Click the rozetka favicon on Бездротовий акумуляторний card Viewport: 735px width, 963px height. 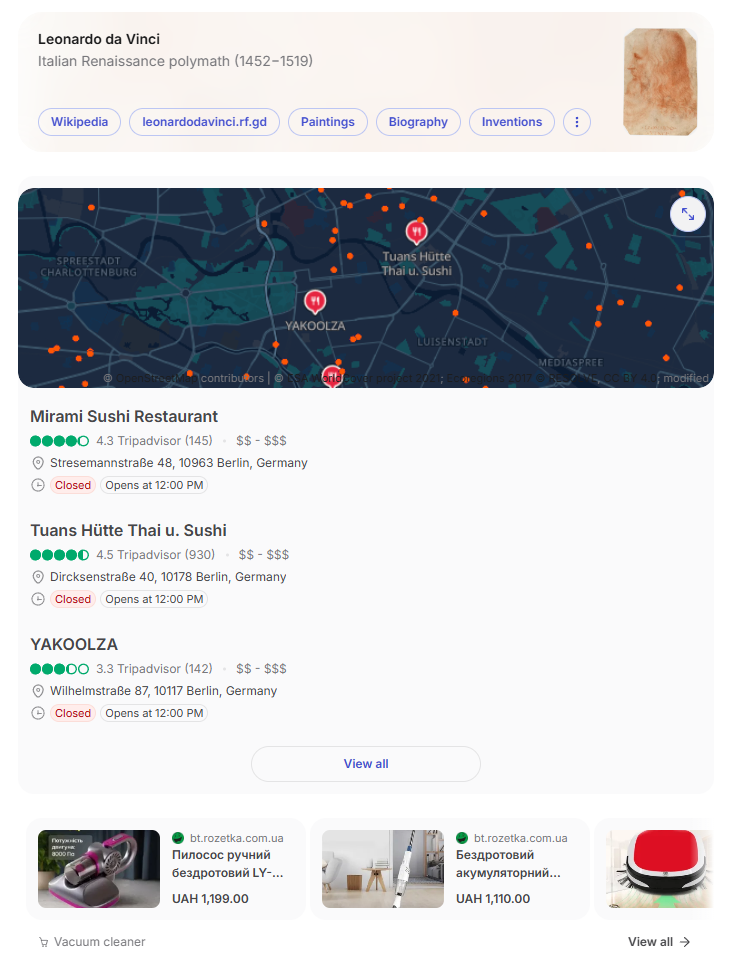[462, 838]
